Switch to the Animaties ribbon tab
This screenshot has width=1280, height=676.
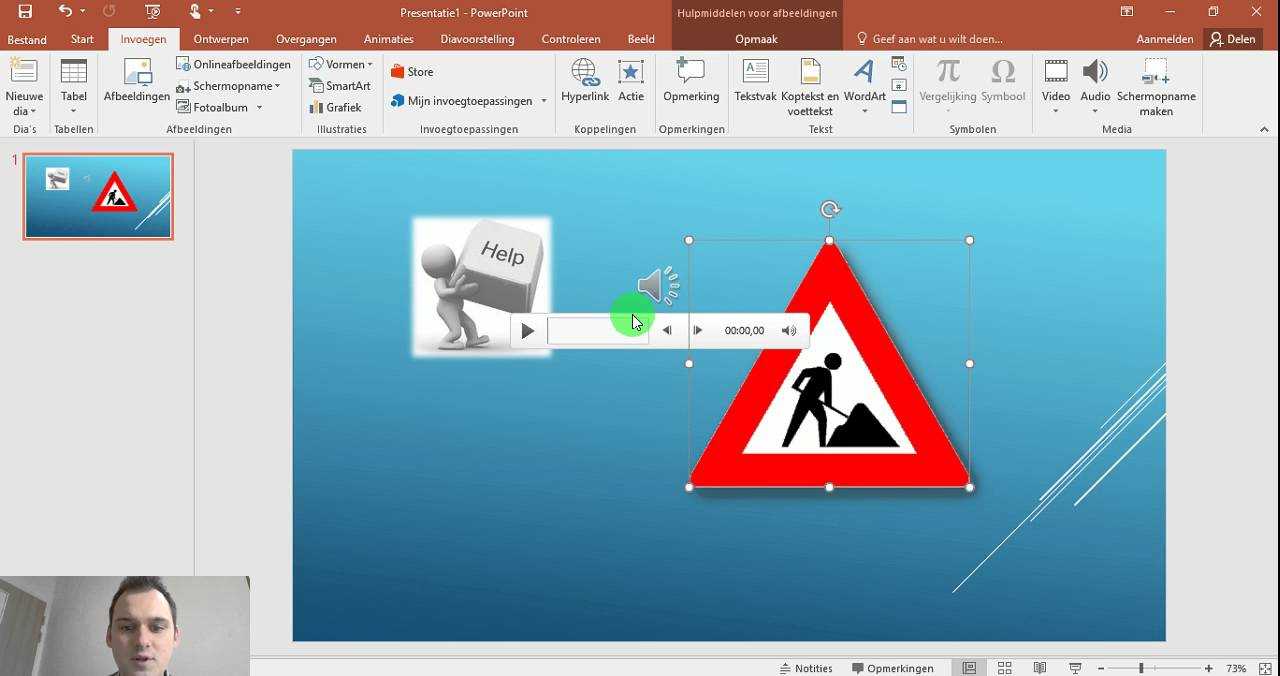point(388,39)
